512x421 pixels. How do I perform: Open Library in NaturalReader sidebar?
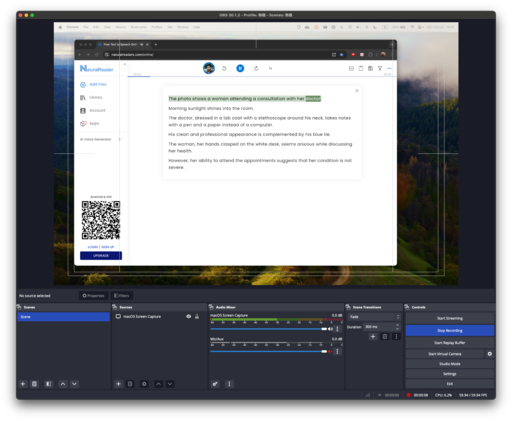(91, 97)
